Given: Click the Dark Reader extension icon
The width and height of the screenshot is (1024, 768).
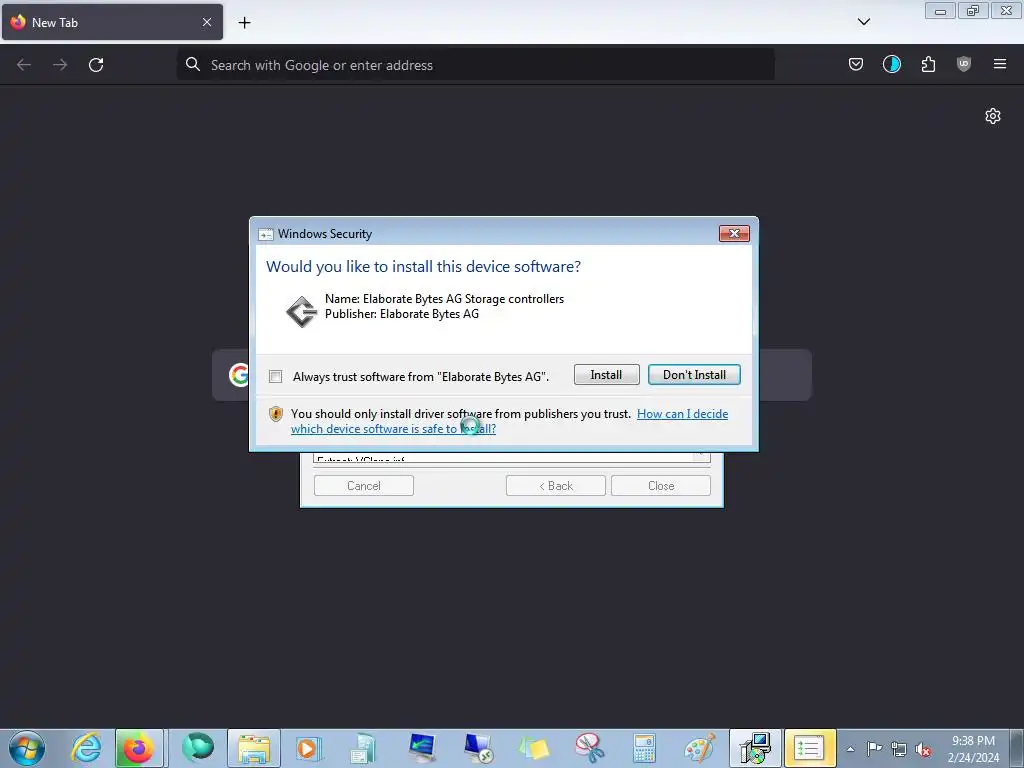Looking at the screenshot, I should click(x=891, y=64).
